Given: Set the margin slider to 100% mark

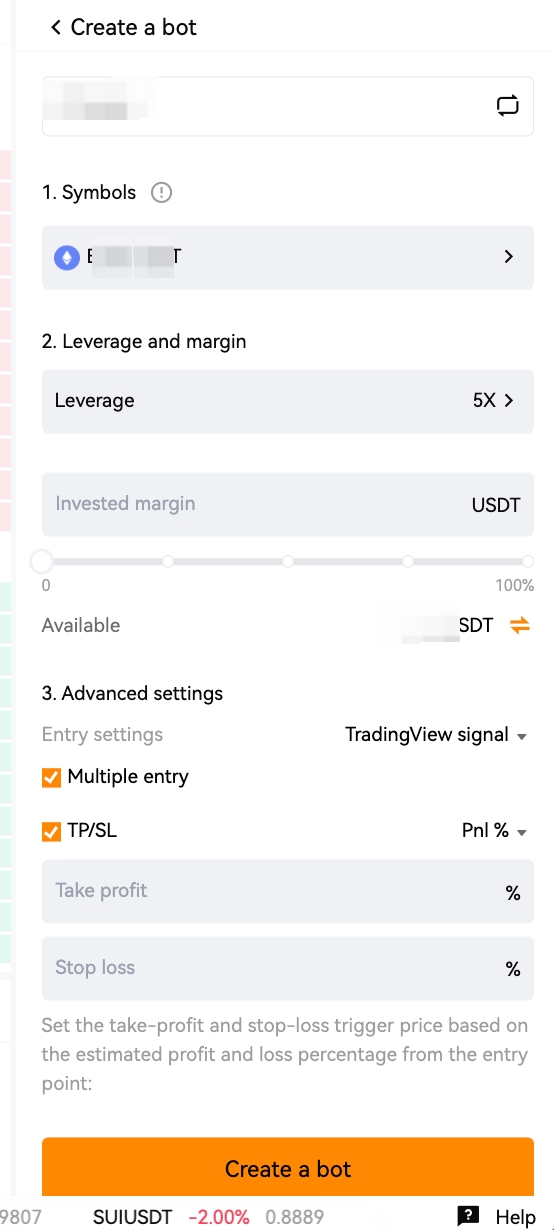Looking at the screenshot, I should (528, 561).
